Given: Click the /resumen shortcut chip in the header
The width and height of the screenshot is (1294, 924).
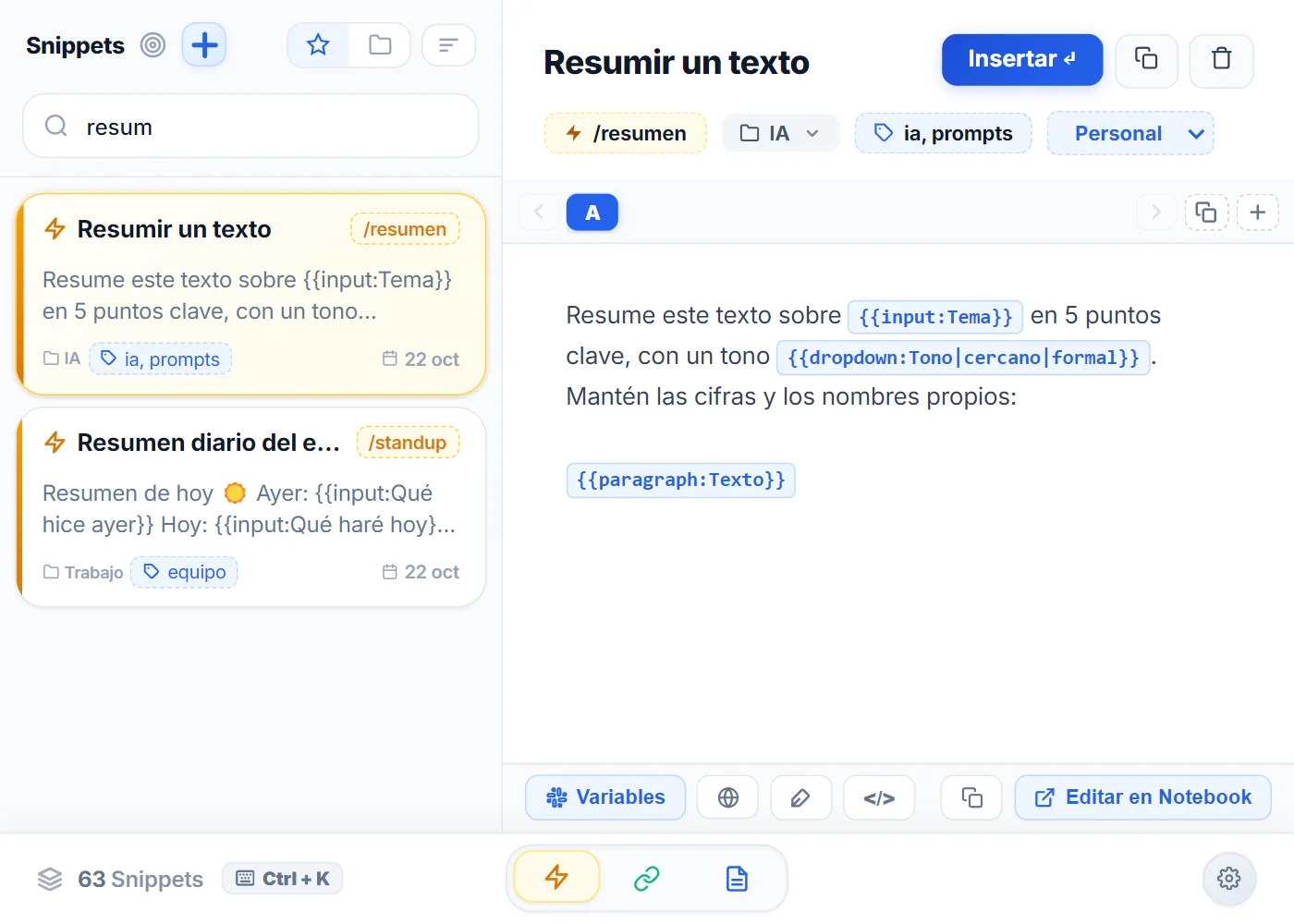Looking at the screenshot, I should [x=626, y=133].
